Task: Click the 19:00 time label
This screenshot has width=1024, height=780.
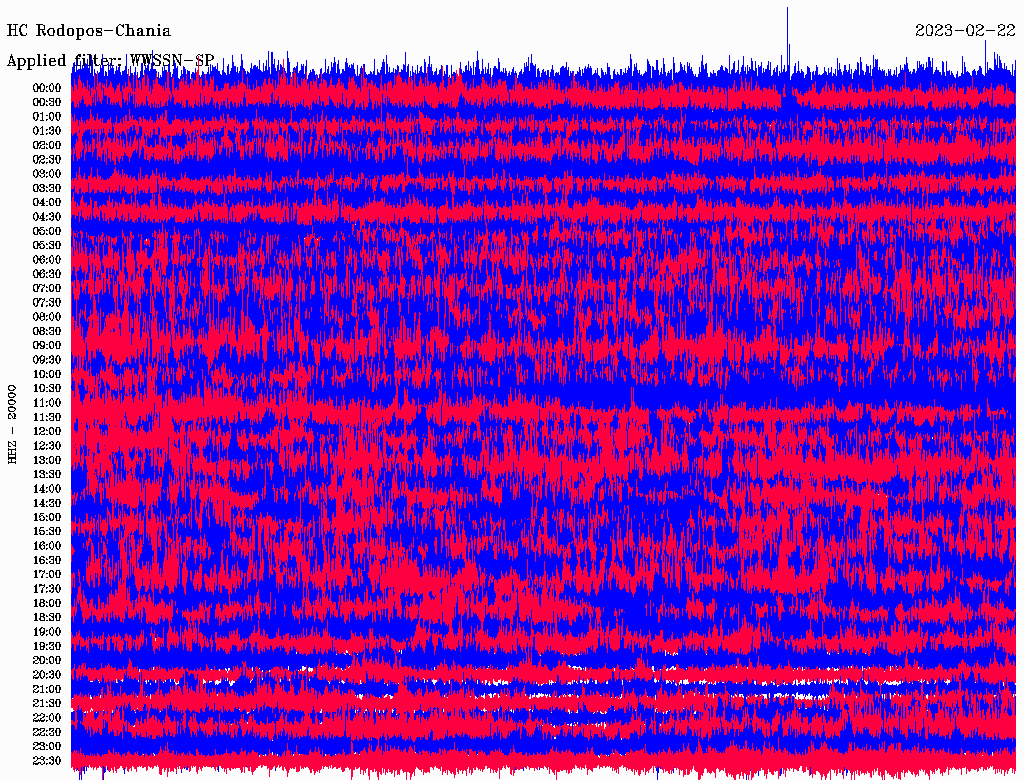Action: click(x=47, y=632)
